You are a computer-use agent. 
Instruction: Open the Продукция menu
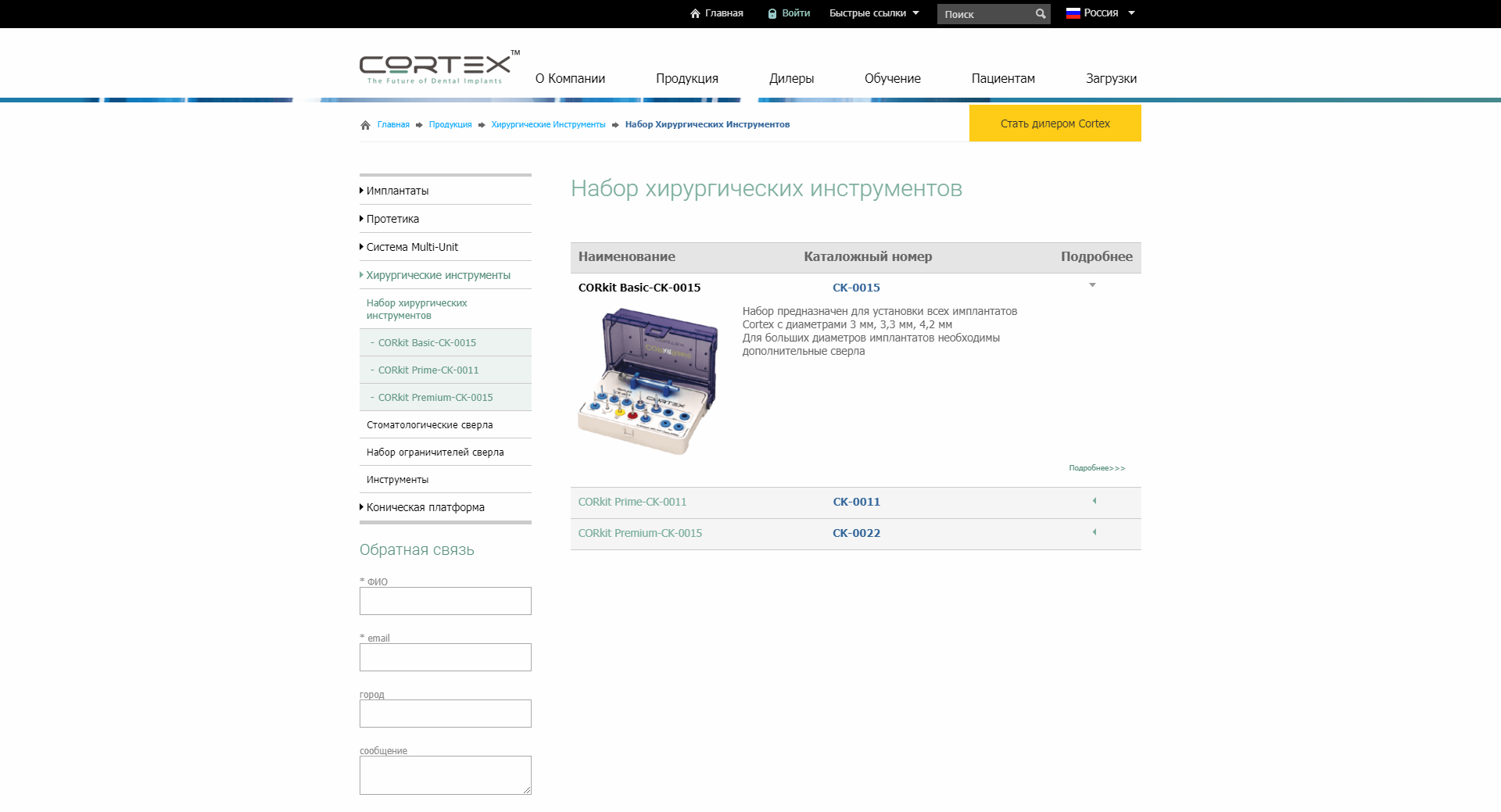[x=687, y=78]
